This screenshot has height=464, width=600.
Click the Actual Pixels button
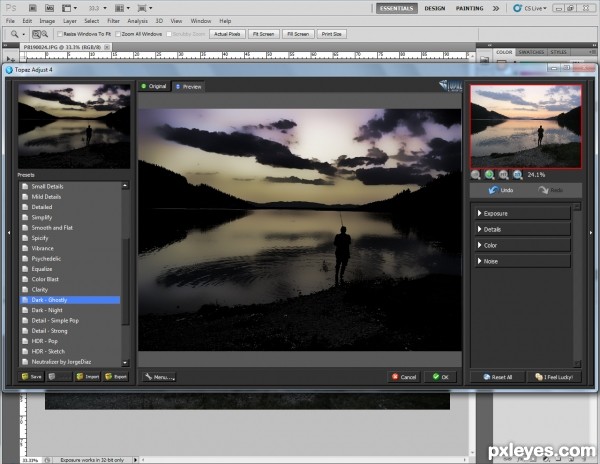227,34
